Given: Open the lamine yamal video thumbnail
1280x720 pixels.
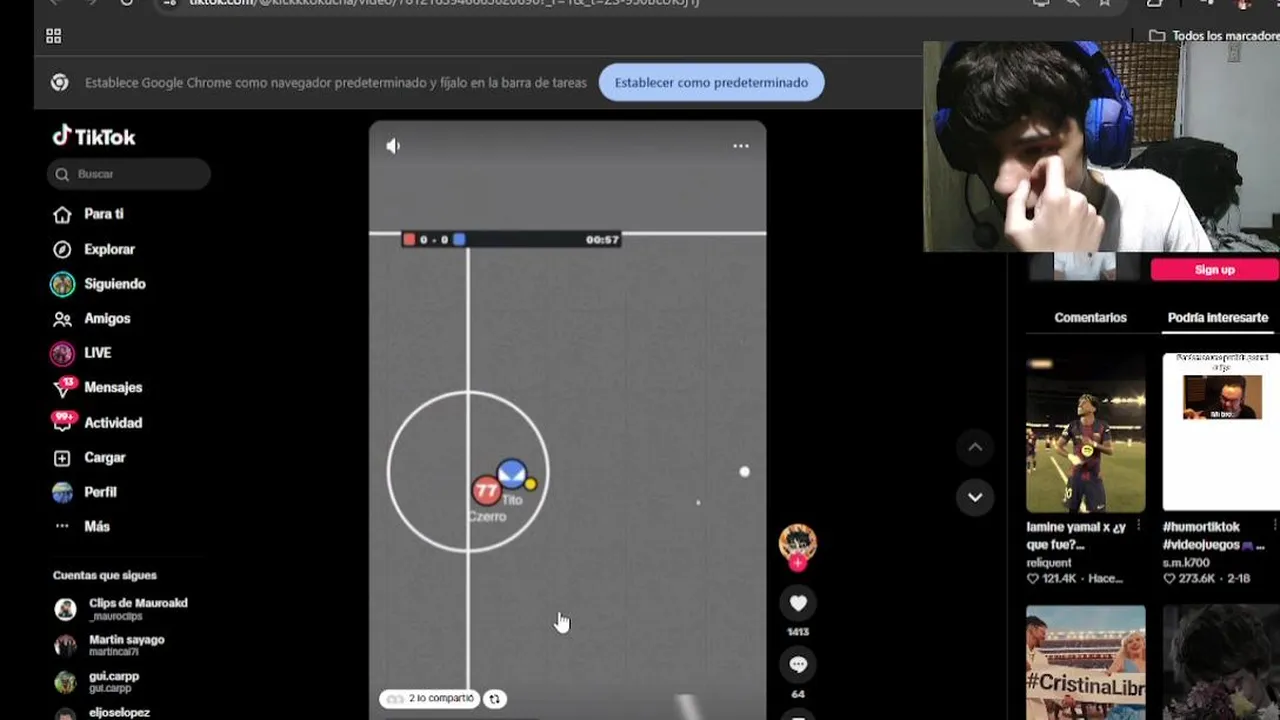Looking at the screenshot, I should coord(1086,433).
